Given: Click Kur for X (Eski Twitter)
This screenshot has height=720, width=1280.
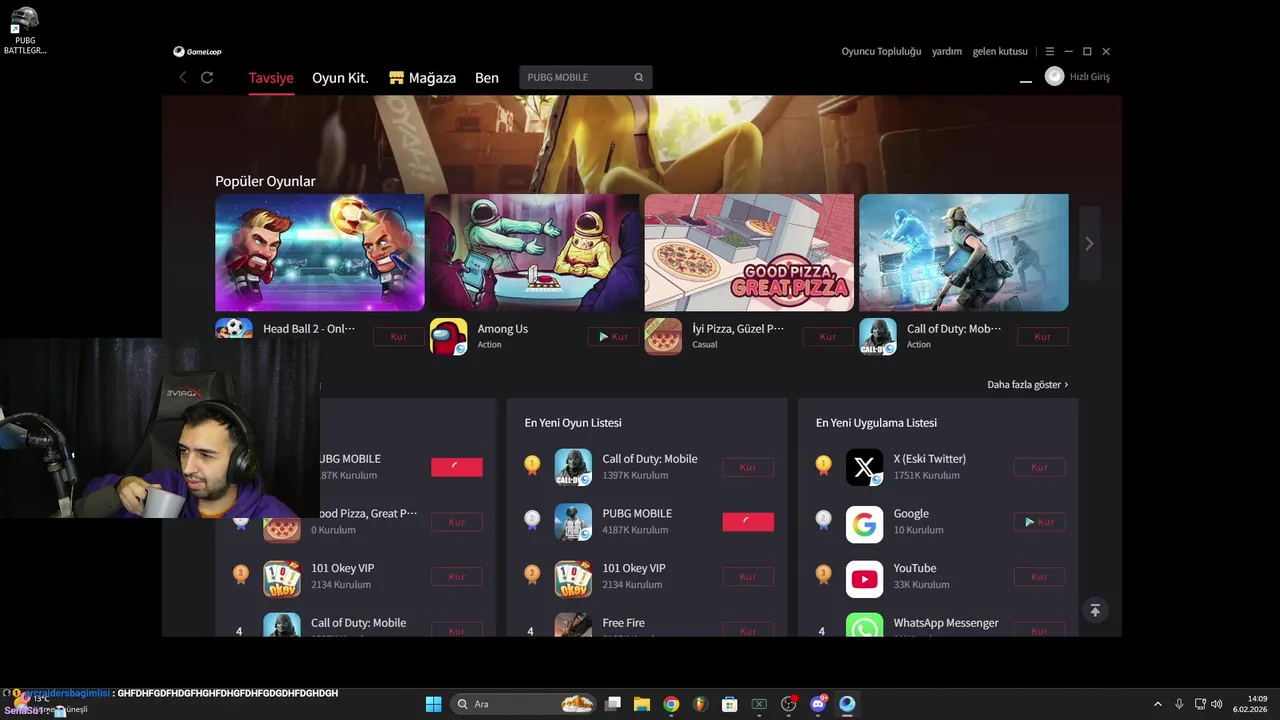Looking at the screenshot, I should click(1039, 467).
